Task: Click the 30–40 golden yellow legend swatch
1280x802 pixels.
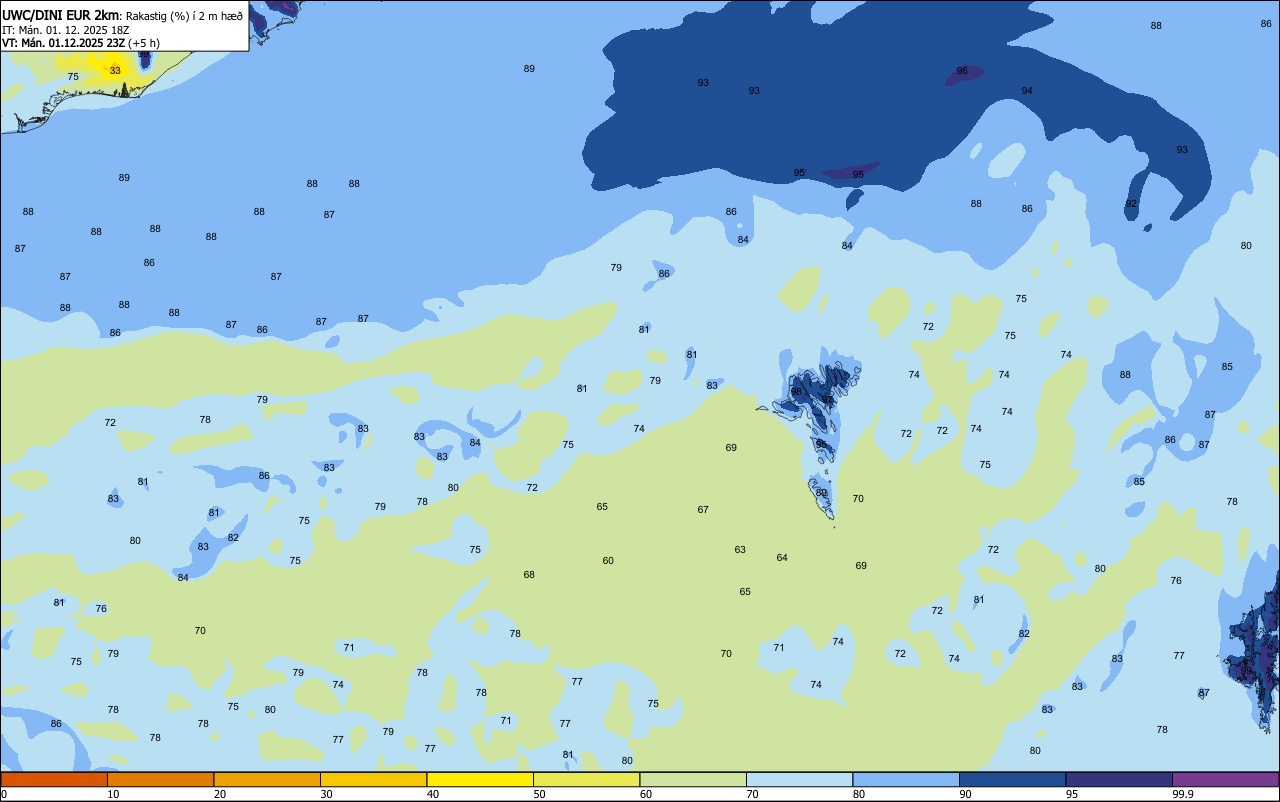Action: click(373, 779)
